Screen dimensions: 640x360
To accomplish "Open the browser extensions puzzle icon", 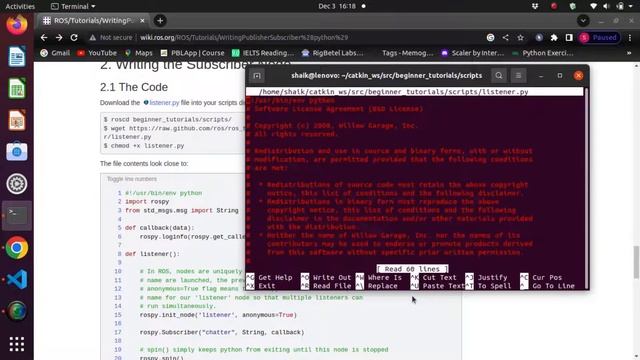I will click(x=554, y=38).
